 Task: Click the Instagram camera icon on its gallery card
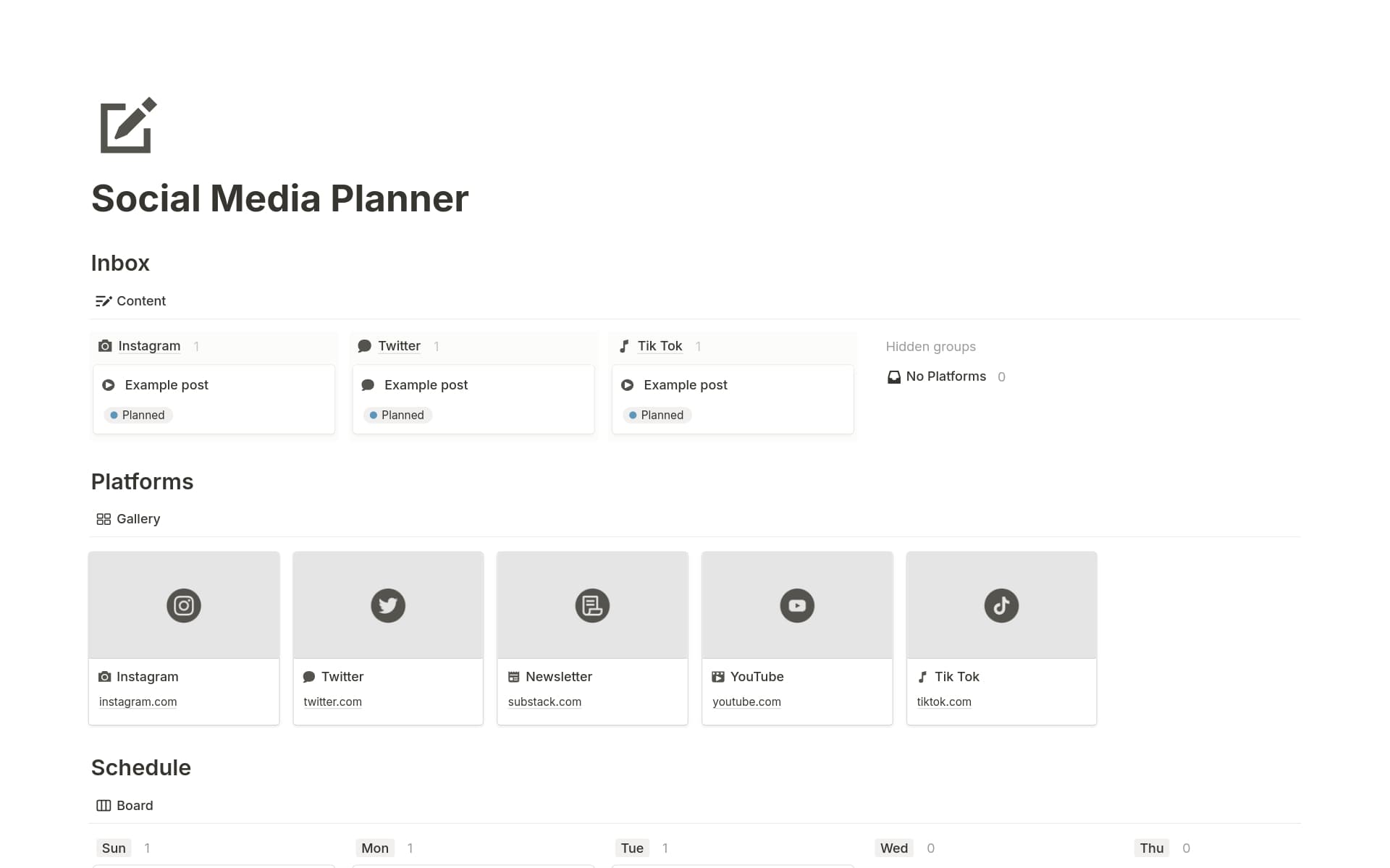(183, 605)
